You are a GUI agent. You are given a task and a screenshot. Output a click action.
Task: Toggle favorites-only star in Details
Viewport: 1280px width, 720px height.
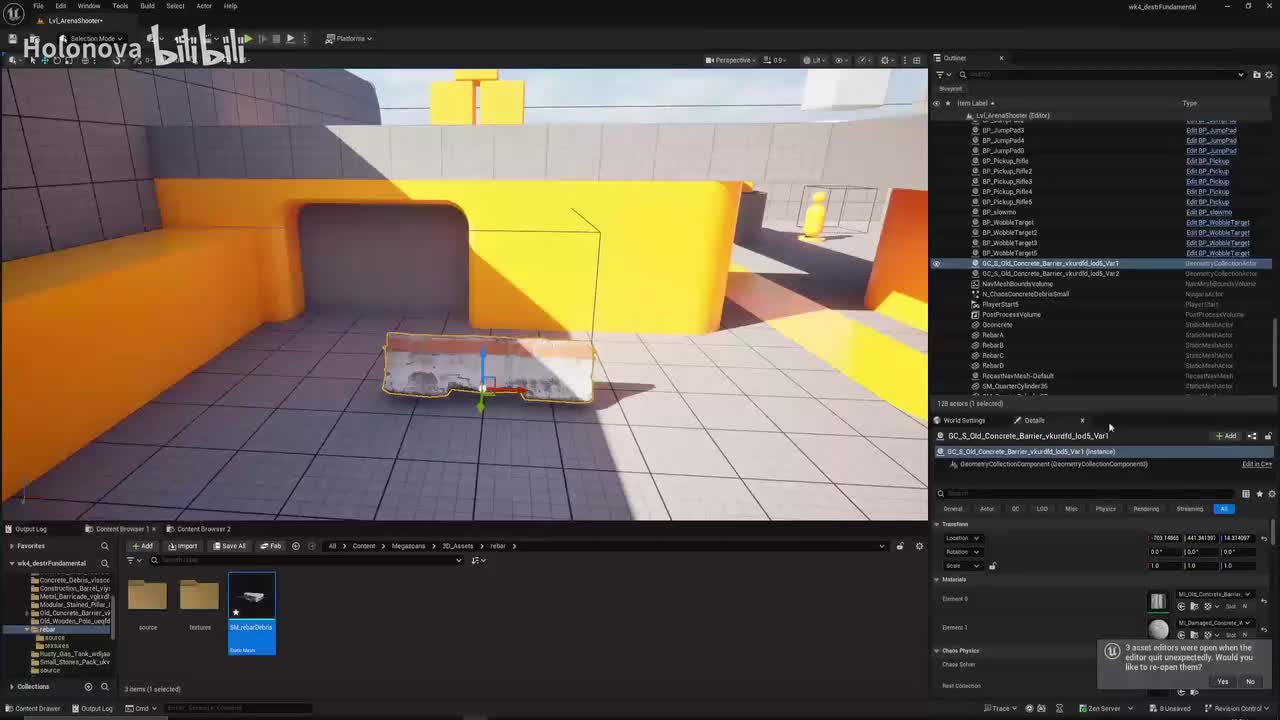click(x=1259, y=493)
